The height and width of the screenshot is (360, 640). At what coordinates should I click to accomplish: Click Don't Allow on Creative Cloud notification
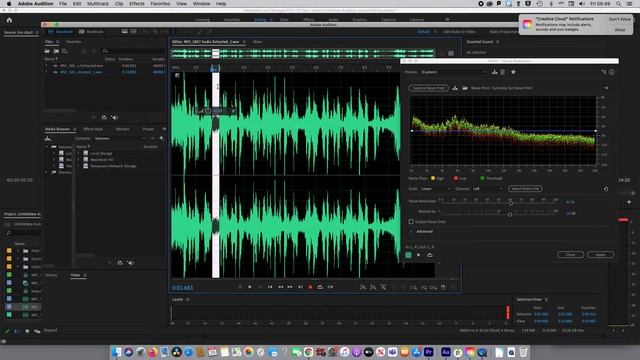click(x=620, y=19)
